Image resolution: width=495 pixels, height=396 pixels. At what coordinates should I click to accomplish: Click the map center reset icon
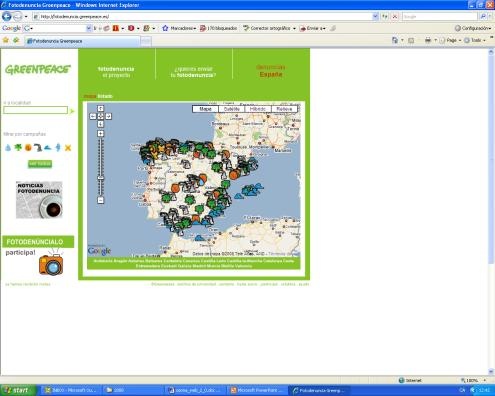[101, 116]
